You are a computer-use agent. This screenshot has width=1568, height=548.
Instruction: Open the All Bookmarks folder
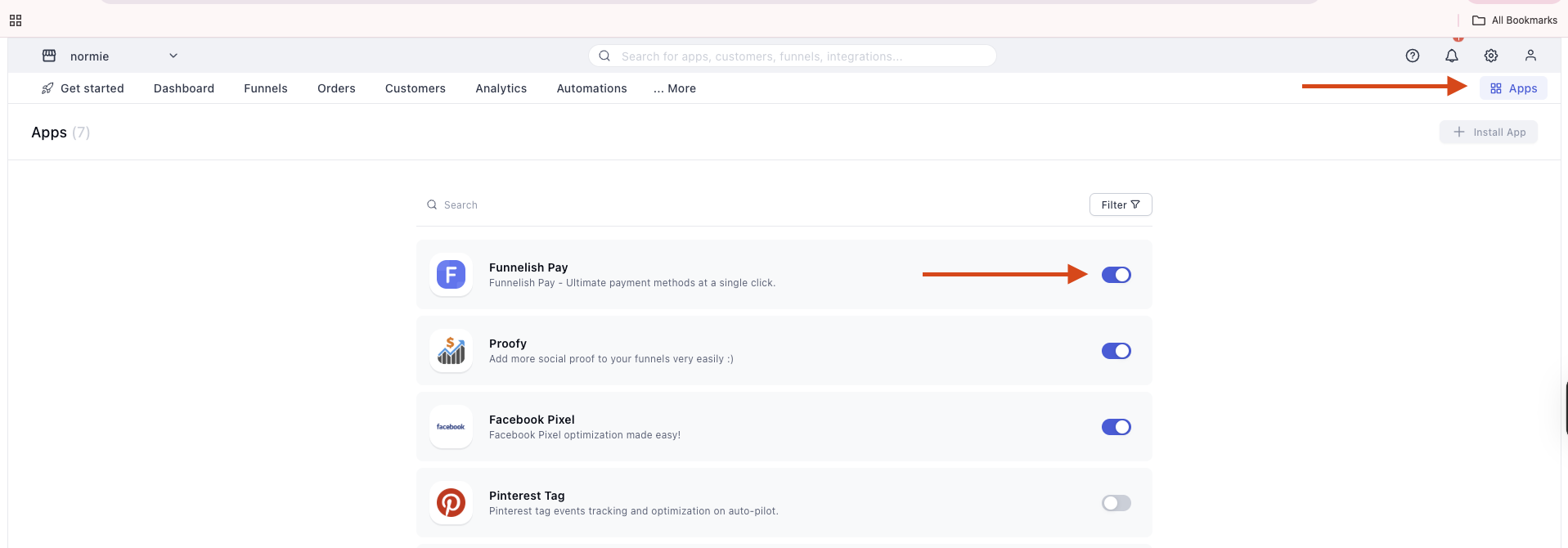1514,20
